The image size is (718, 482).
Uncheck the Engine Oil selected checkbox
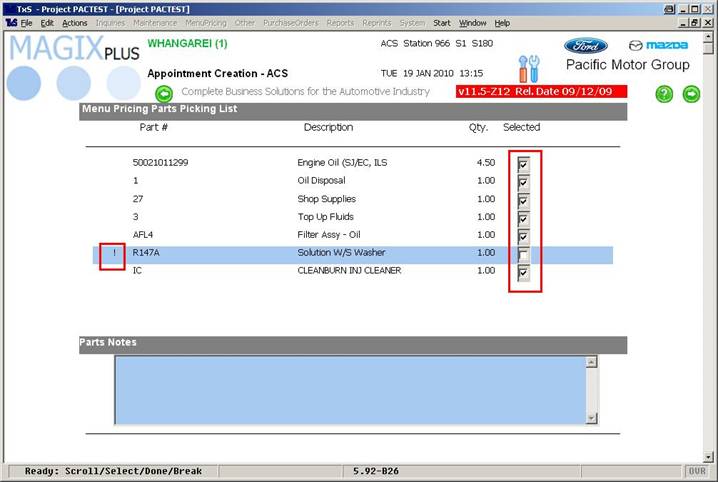pos(523,163)
